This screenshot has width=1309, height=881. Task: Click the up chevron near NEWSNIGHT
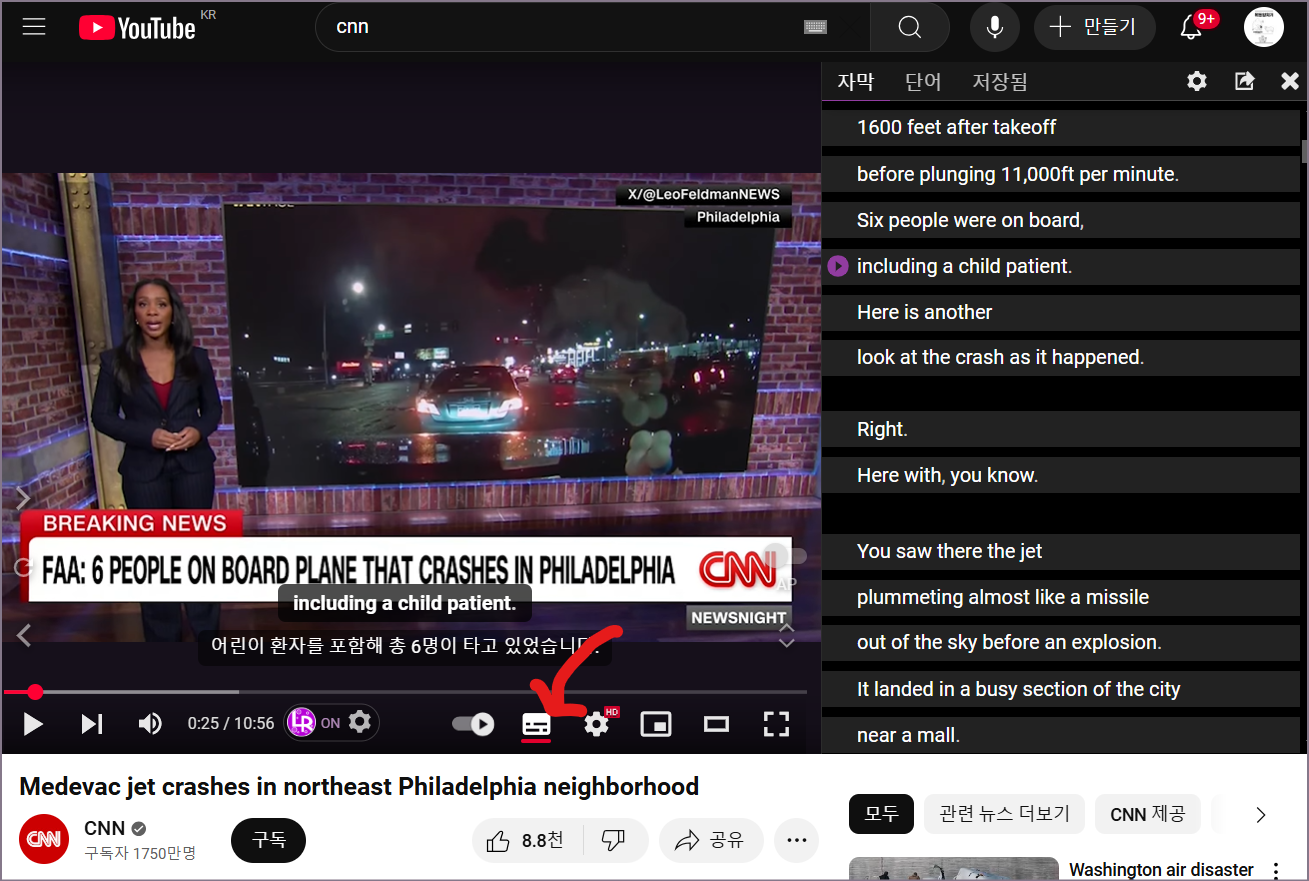[787, 626]
